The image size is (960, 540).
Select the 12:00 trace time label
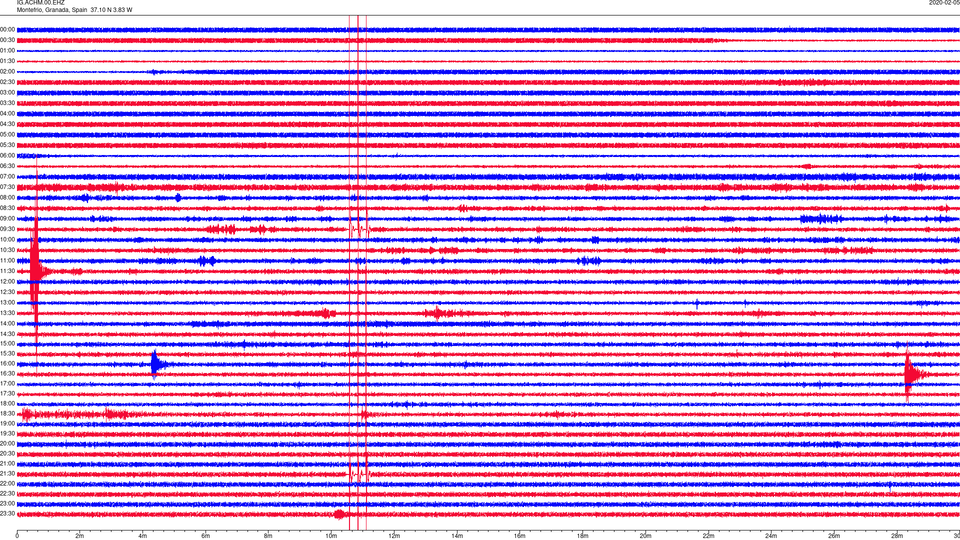[7, 282]
